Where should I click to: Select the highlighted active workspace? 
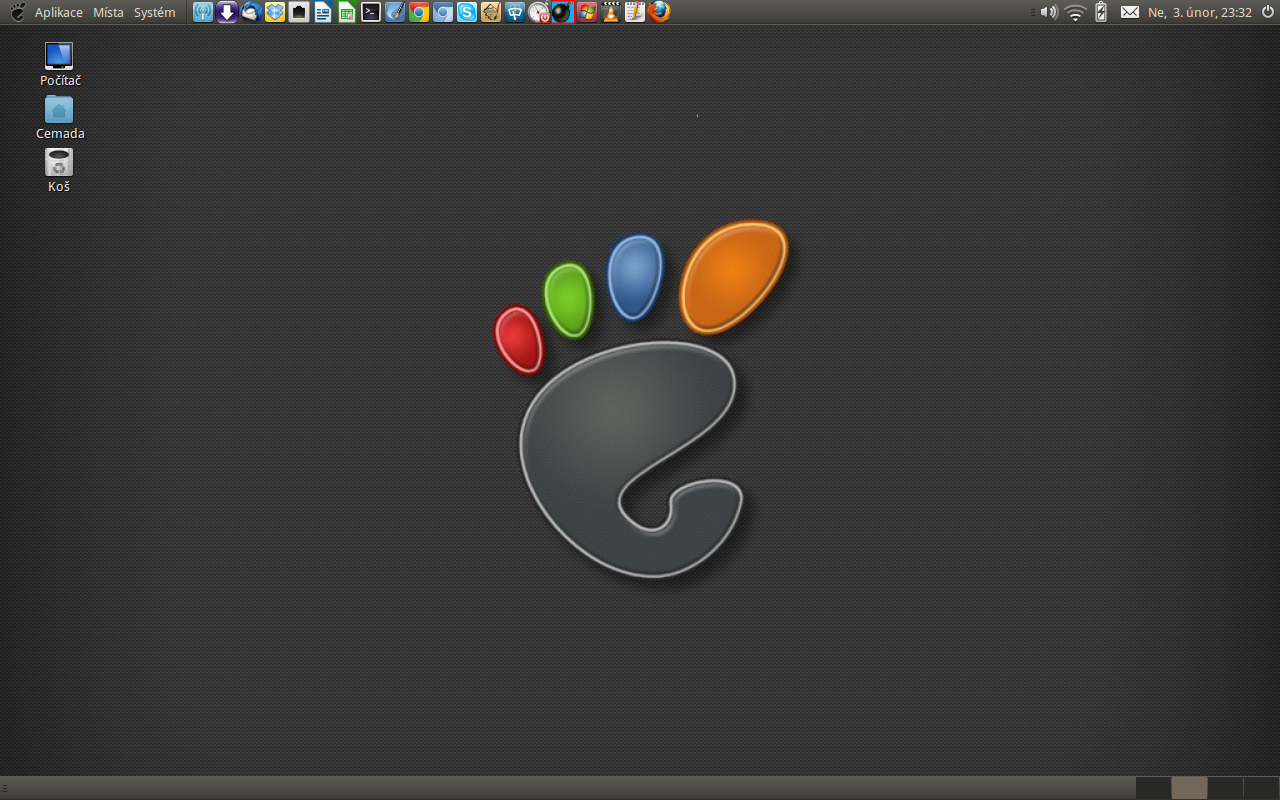pyautogui.click(x=1189, y=788)
